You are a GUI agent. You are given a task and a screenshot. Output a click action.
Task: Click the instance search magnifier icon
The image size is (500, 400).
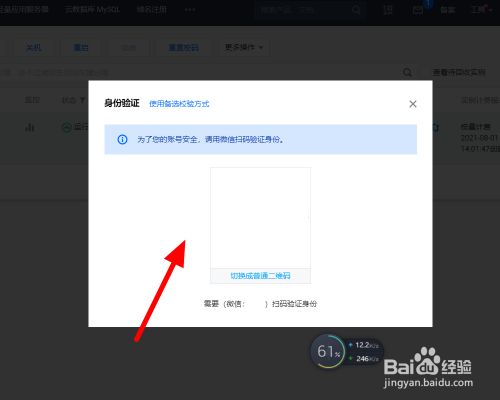407,72
